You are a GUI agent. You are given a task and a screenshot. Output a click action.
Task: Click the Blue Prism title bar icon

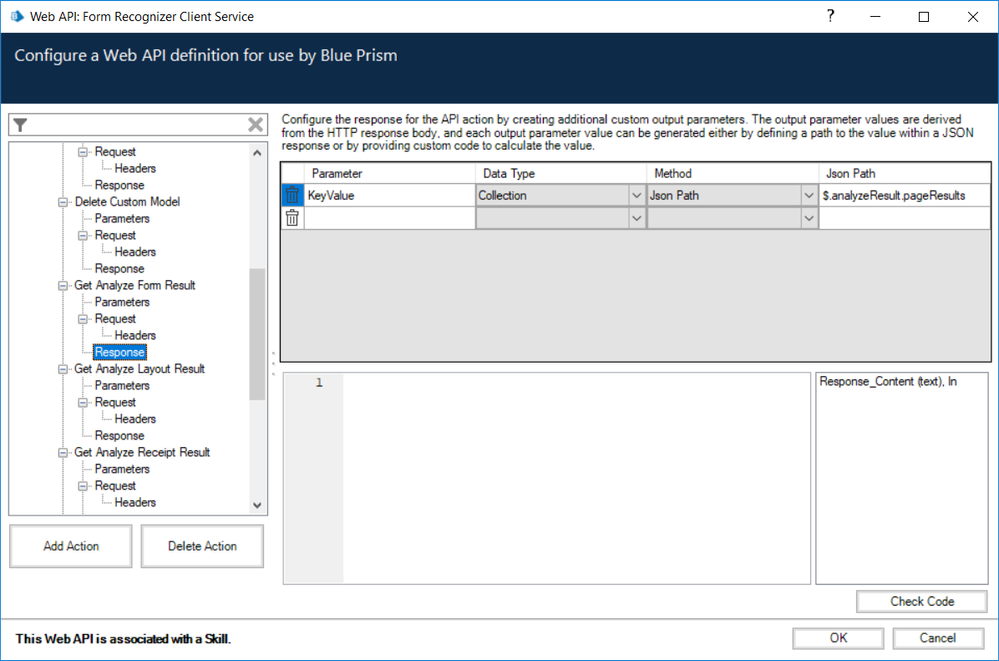click(16, 17)
